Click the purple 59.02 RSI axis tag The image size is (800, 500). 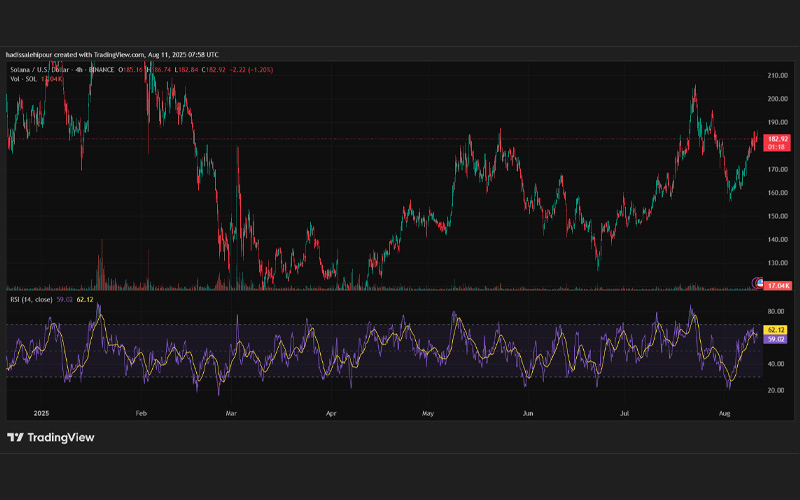tap(776, 339)
